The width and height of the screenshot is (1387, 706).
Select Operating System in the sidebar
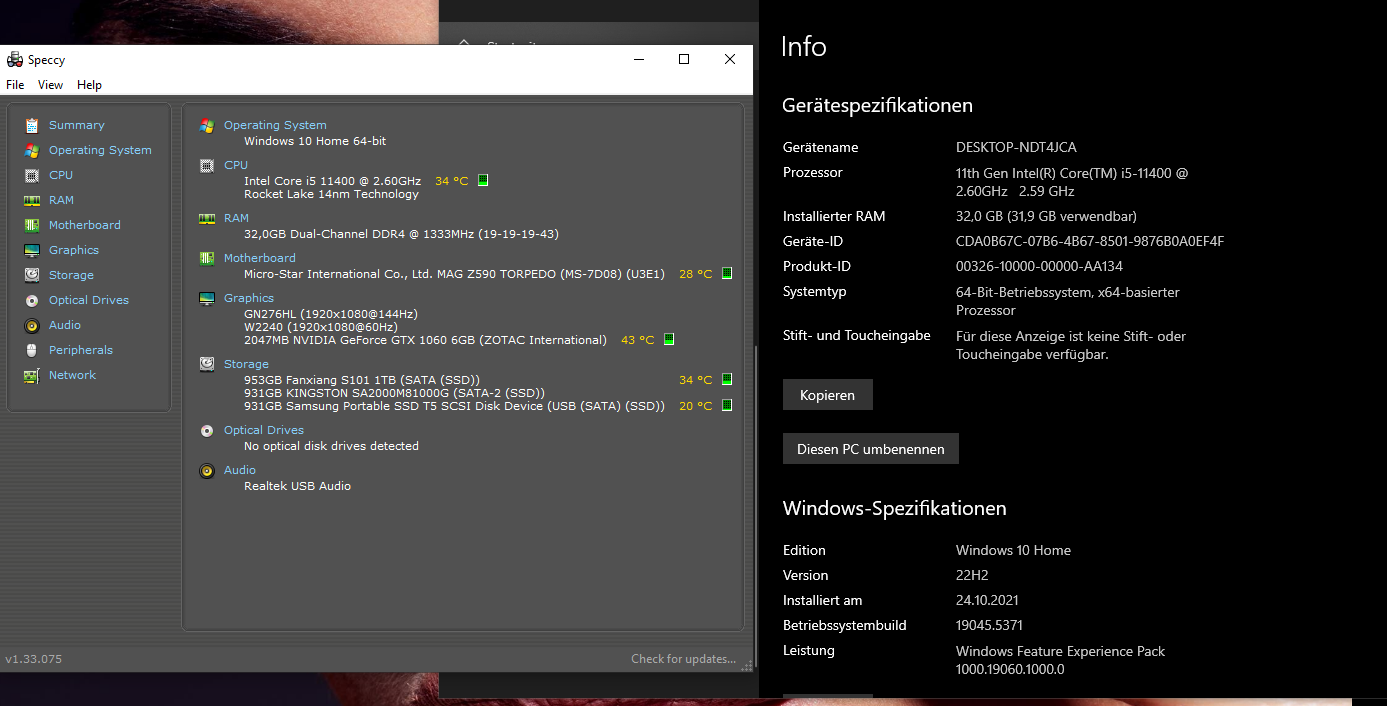click(100, 150)
